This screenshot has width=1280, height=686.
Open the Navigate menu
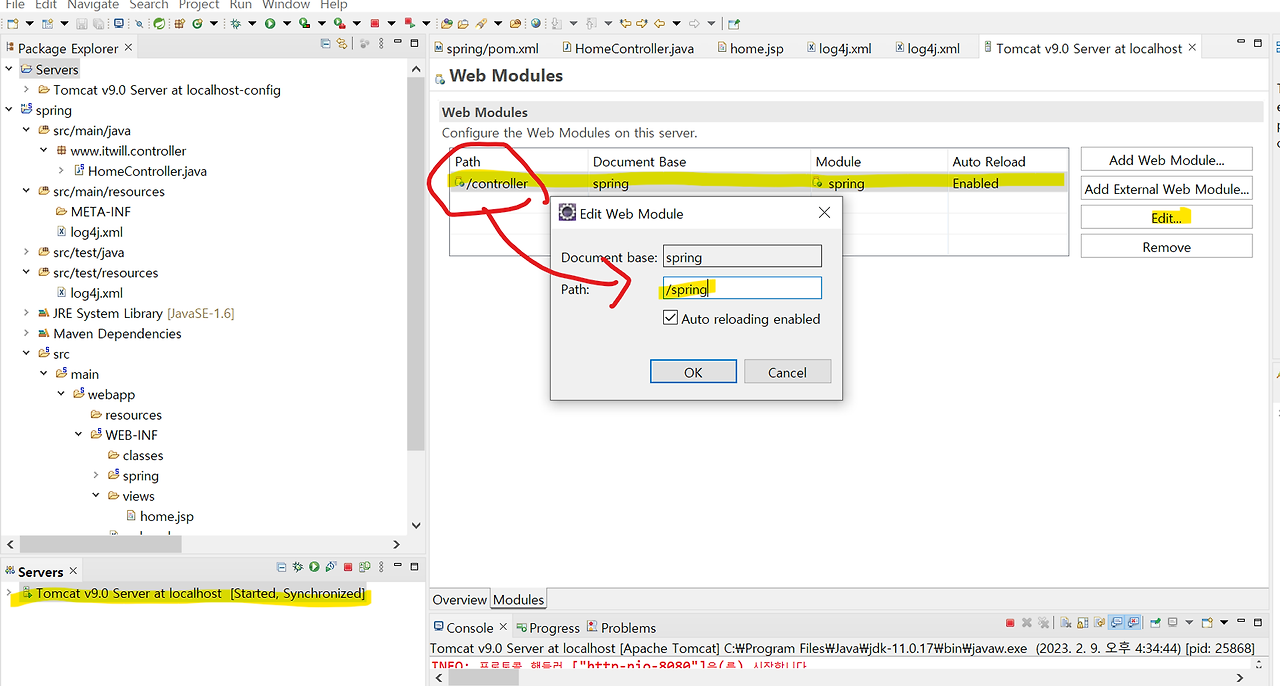91,5
